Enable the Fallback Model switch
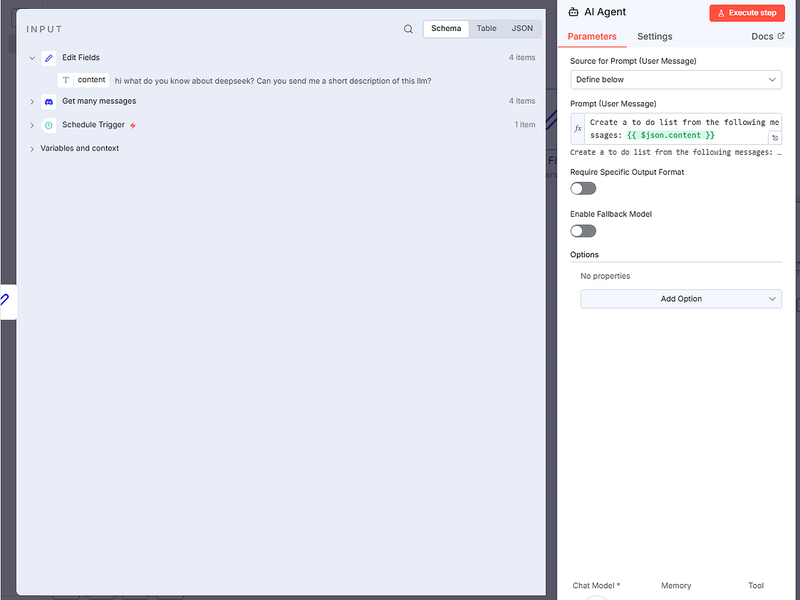 tap(583, 231)
